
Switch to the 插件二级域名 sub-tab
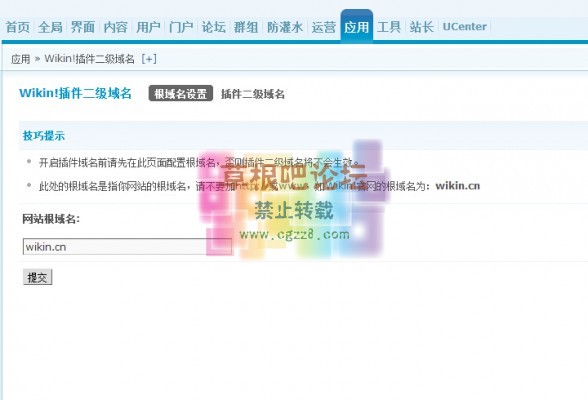point(253,94)
